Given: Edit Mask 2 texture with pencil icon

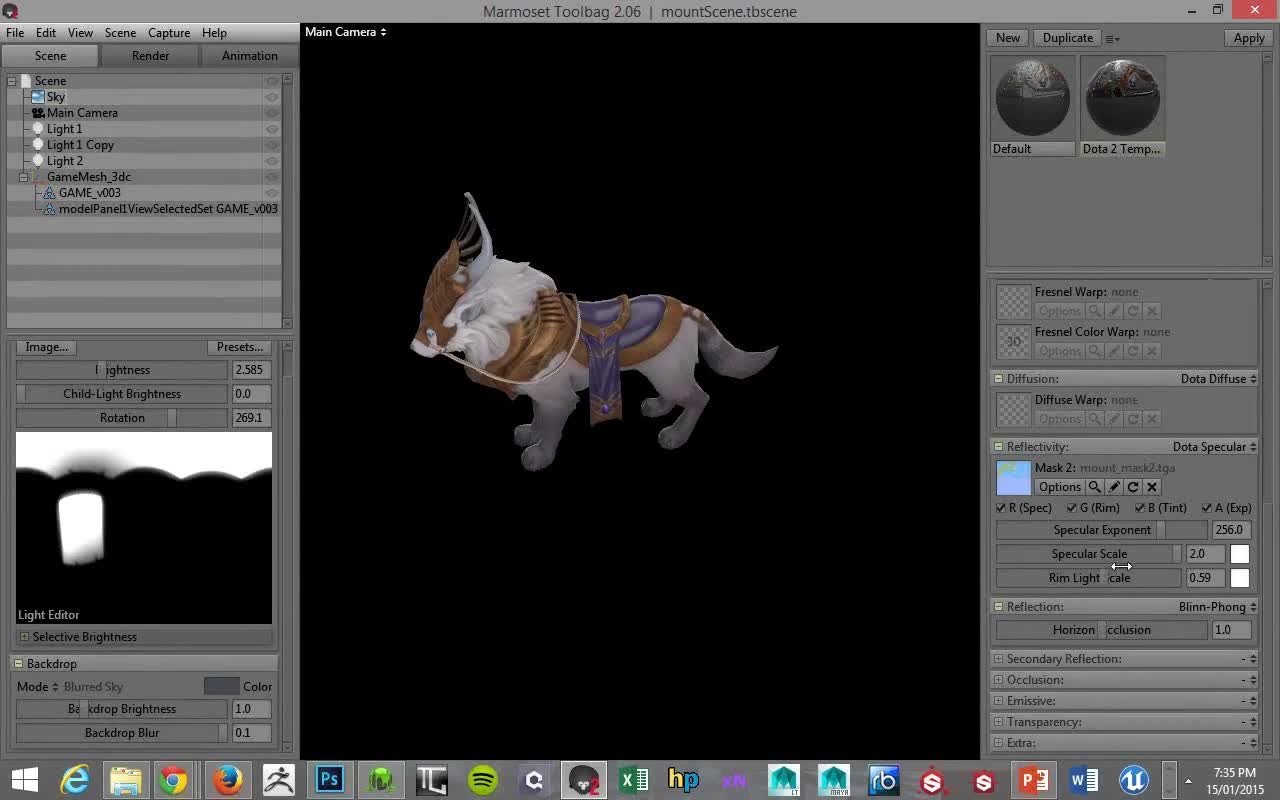Looking at the screenshot, I should coord(1114,487).
